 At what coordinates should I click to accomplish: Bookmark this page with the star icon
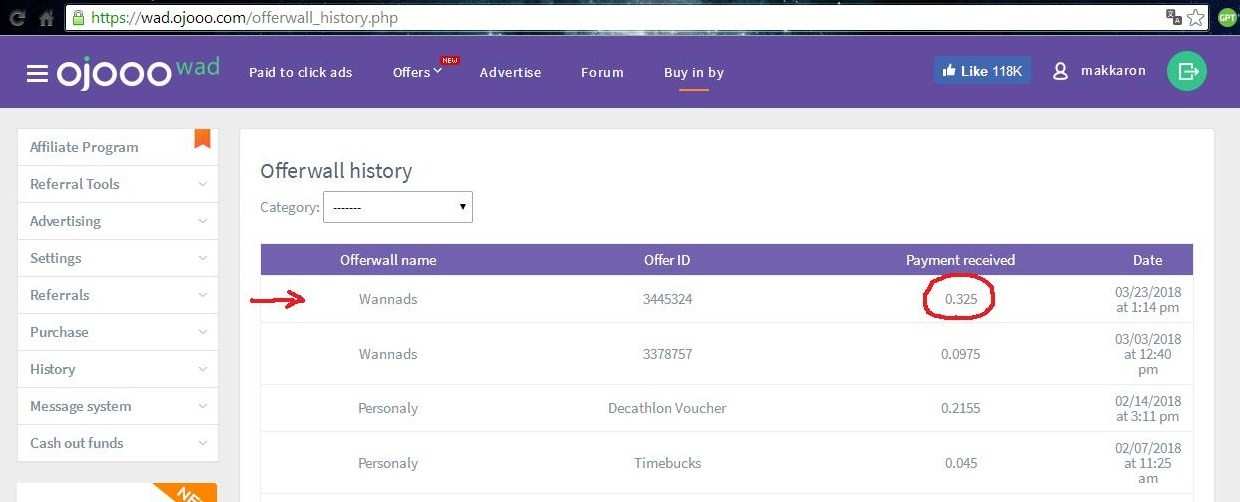pos(1196,18)
